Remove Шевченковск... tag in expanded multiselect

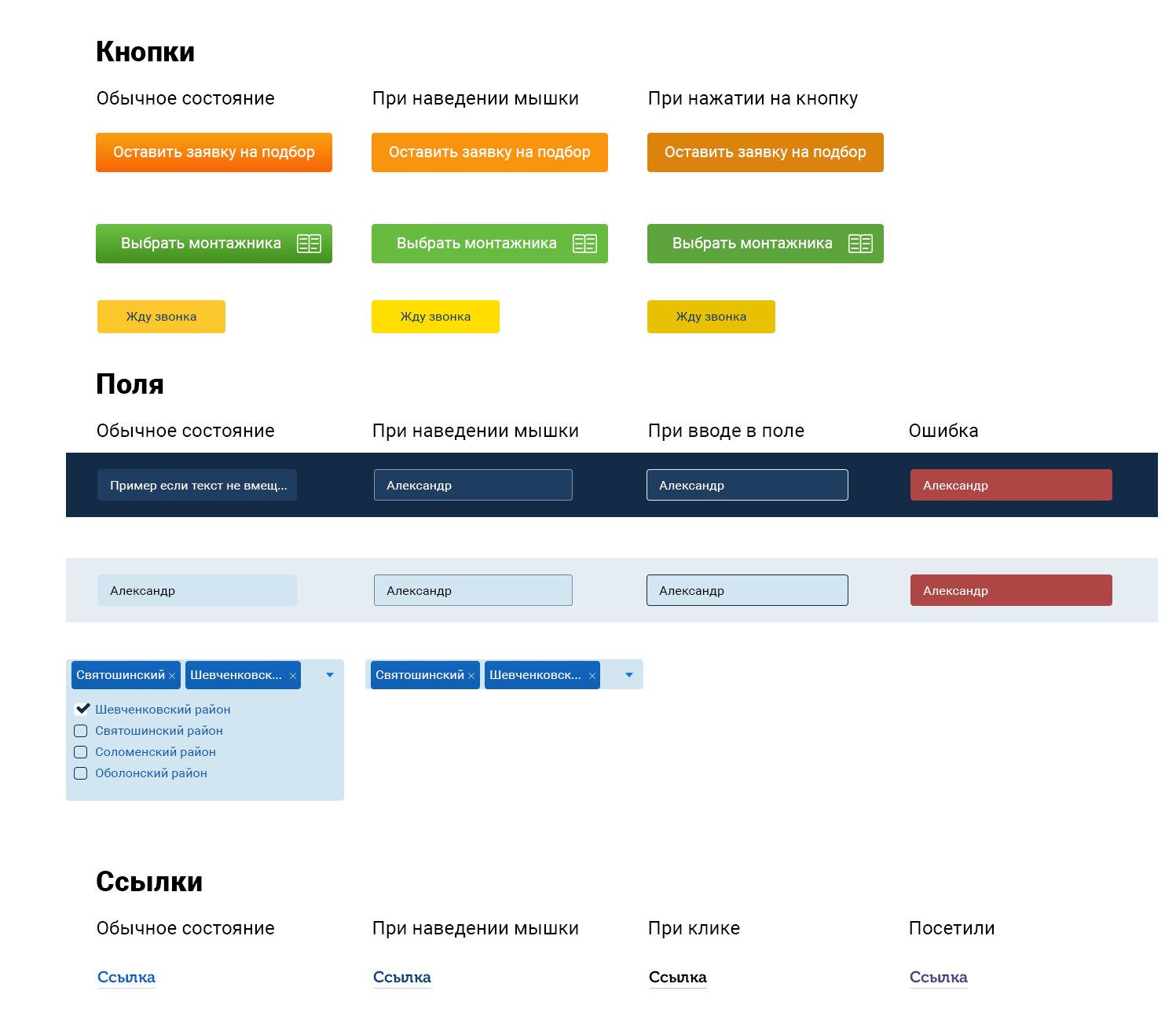(x=293, y=676)
